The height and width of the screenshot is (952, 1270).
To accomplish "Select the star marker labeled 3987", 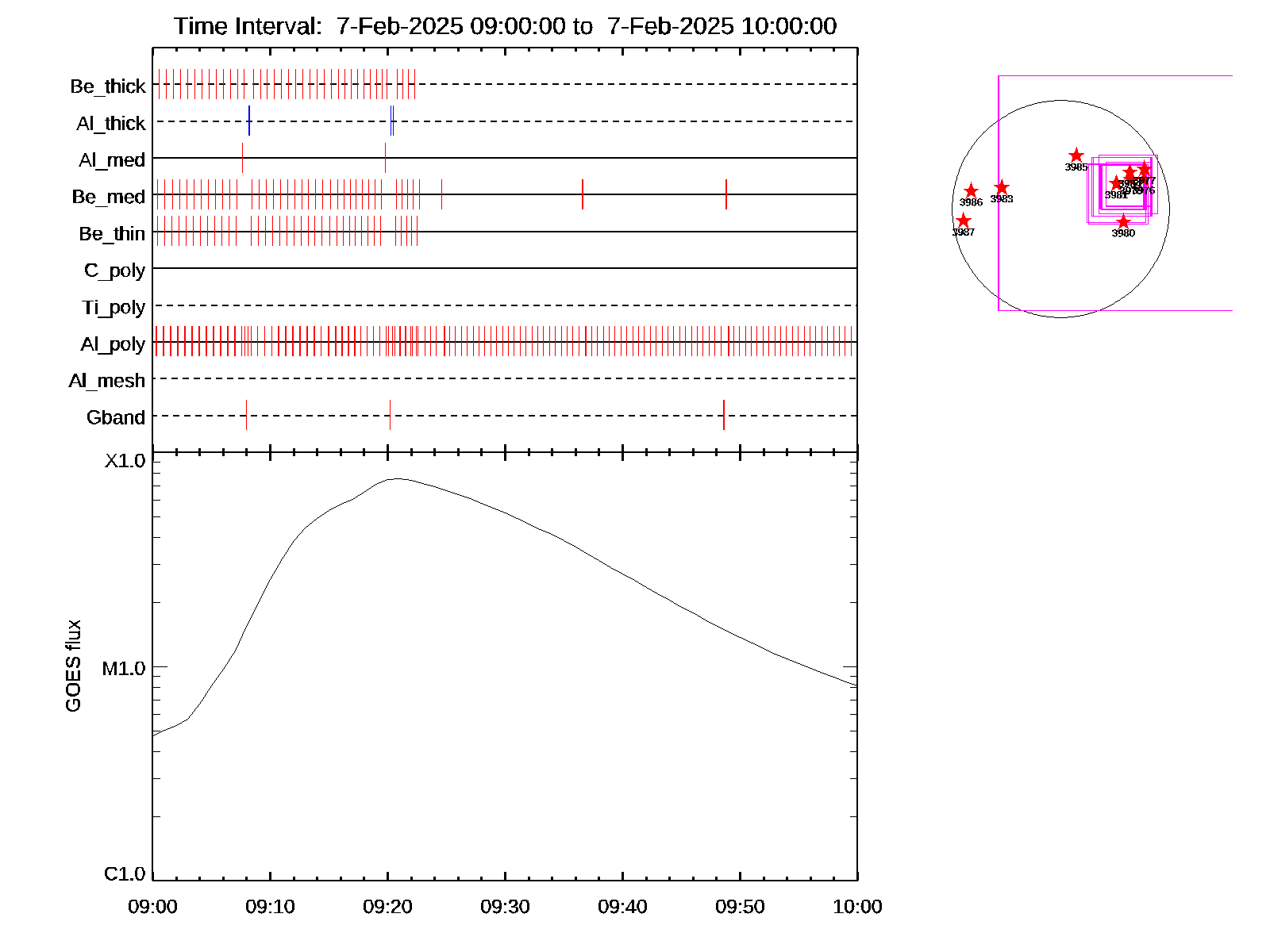I will coord(963,221).
